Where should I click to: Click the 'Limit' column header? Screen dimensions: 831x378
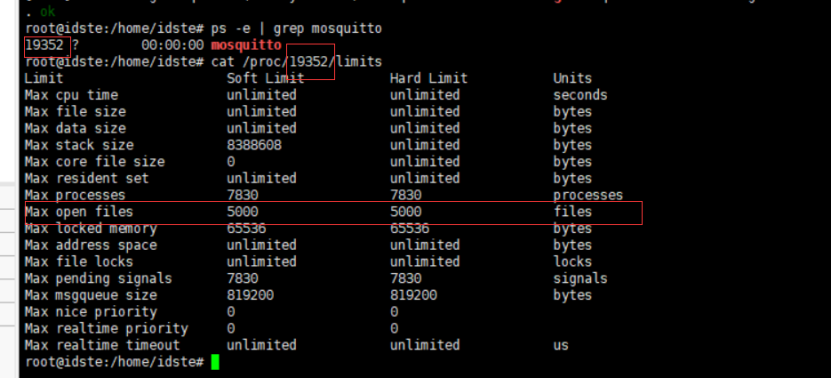44,78
